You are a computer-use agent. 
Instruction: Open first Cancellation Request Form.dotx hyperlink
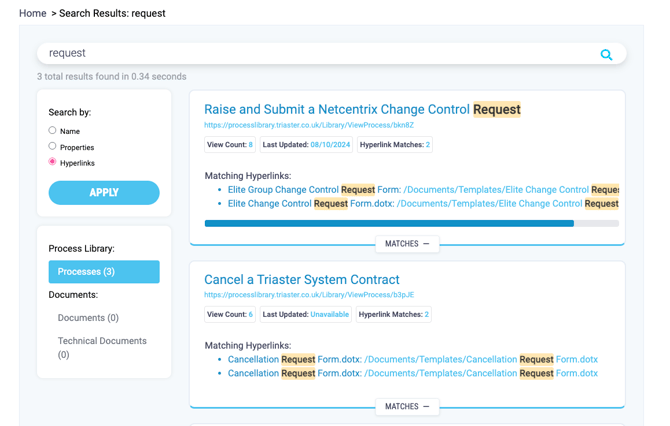tap(294, 359)
